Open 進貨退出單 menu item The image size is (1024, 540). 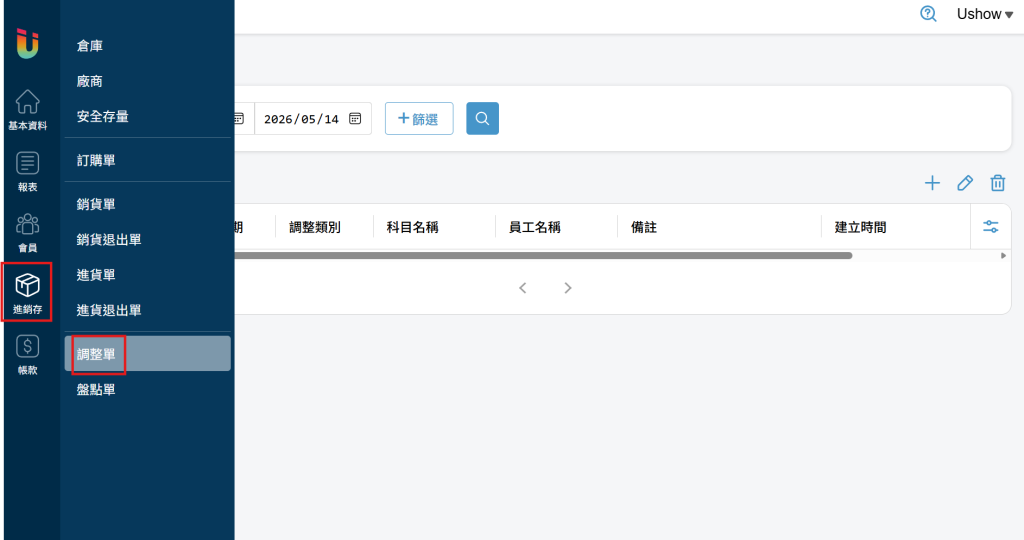(x=148, y=310)
